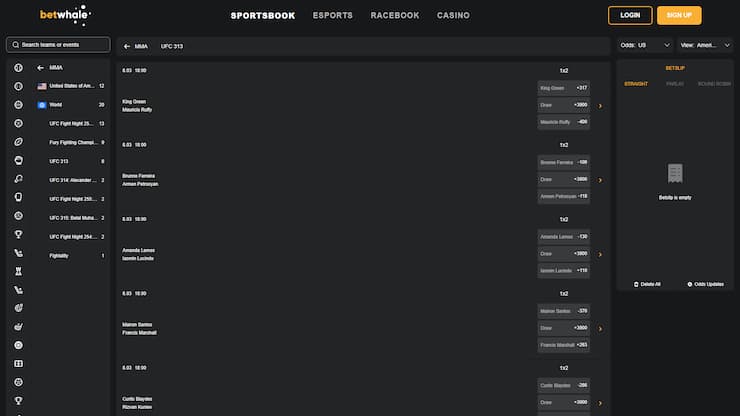This screenshot has height=416, width=740.
Task: Open Brunno Ferreira vs Armen Petrosyan match
Action: click(140, 180)
